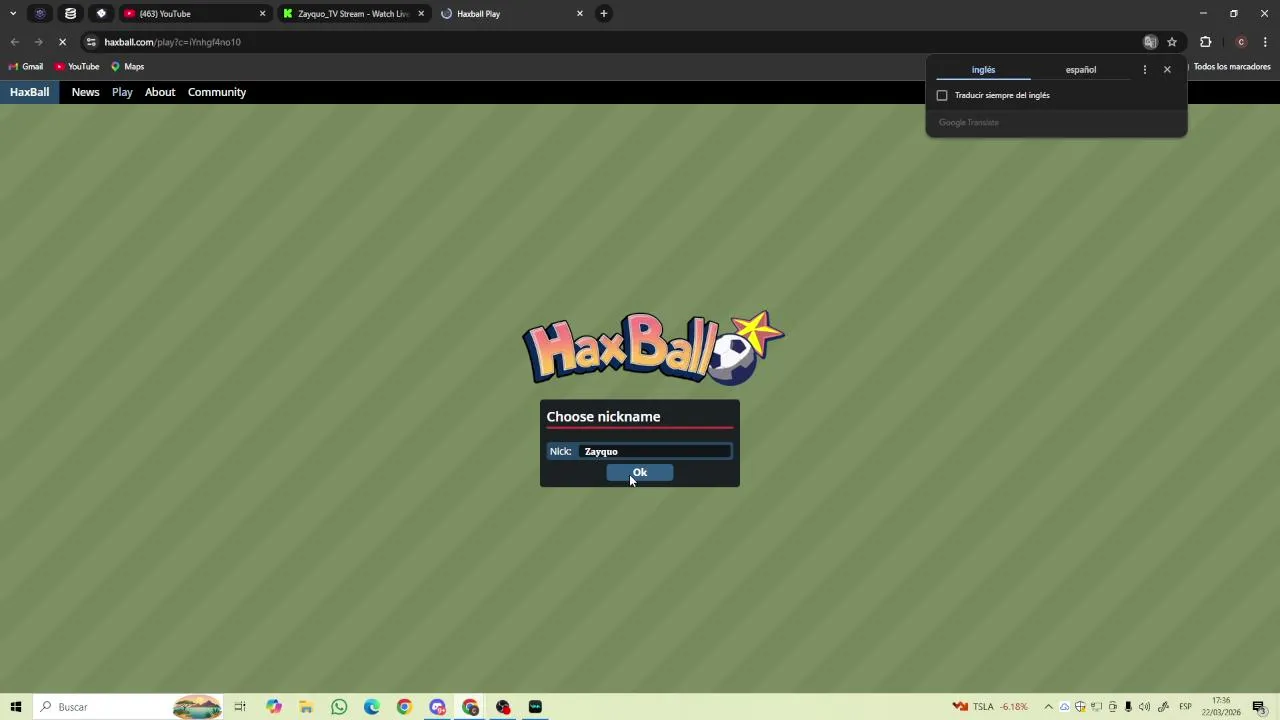Select the español tab in translate popup
Screen dimensions: 1280x720
1081,70
